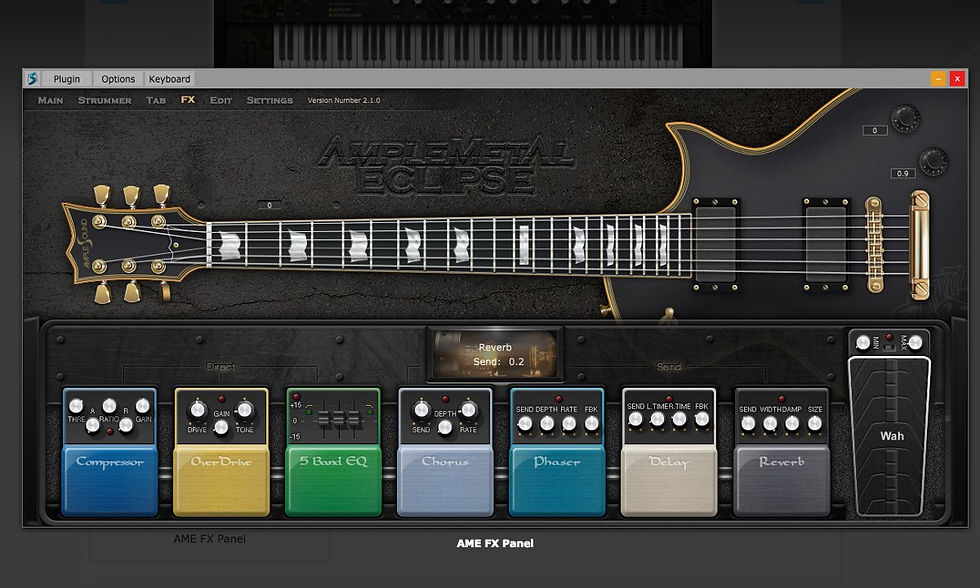
Task: Switch to the Main tab
Action: pos(50,100)
